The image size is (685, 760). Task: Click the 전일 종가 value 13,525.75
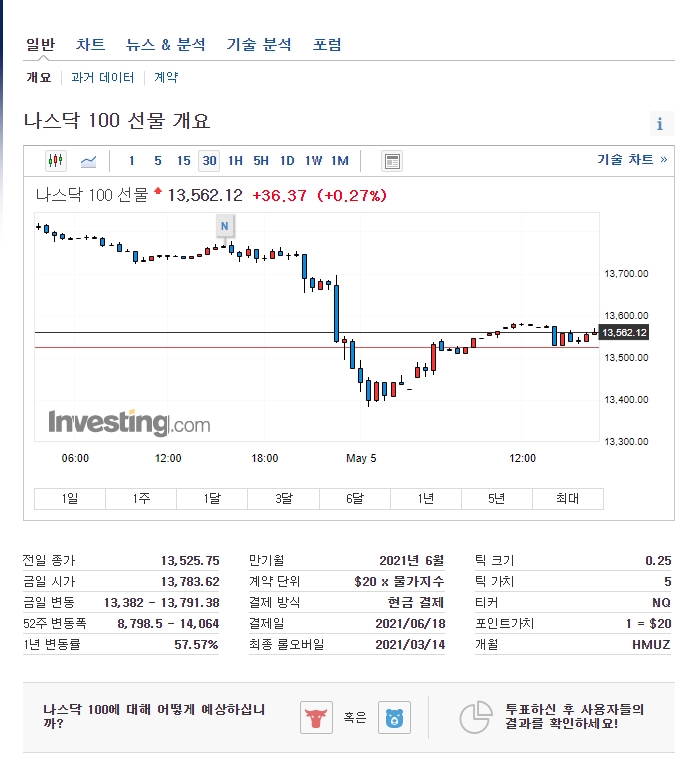[190, 561]
